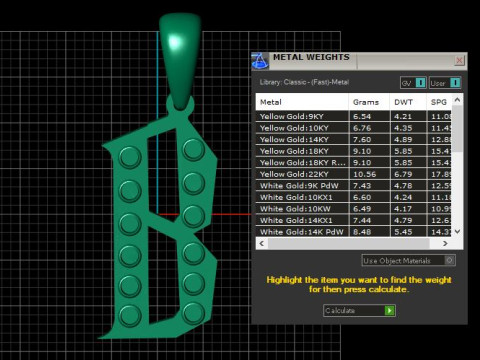Click the 10.56 grams value
Image resolution: width=480 pixels, height=360 pixels.
coord(364,174)
